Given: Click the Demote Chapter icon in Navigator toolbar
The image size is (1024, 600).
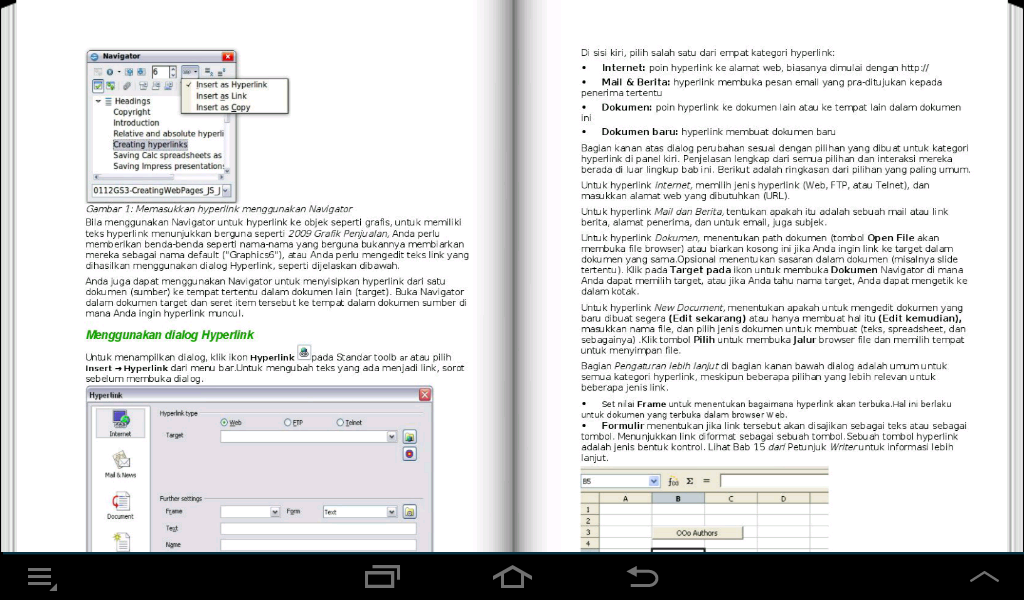Looking at the screenshot, I should 221,72.
